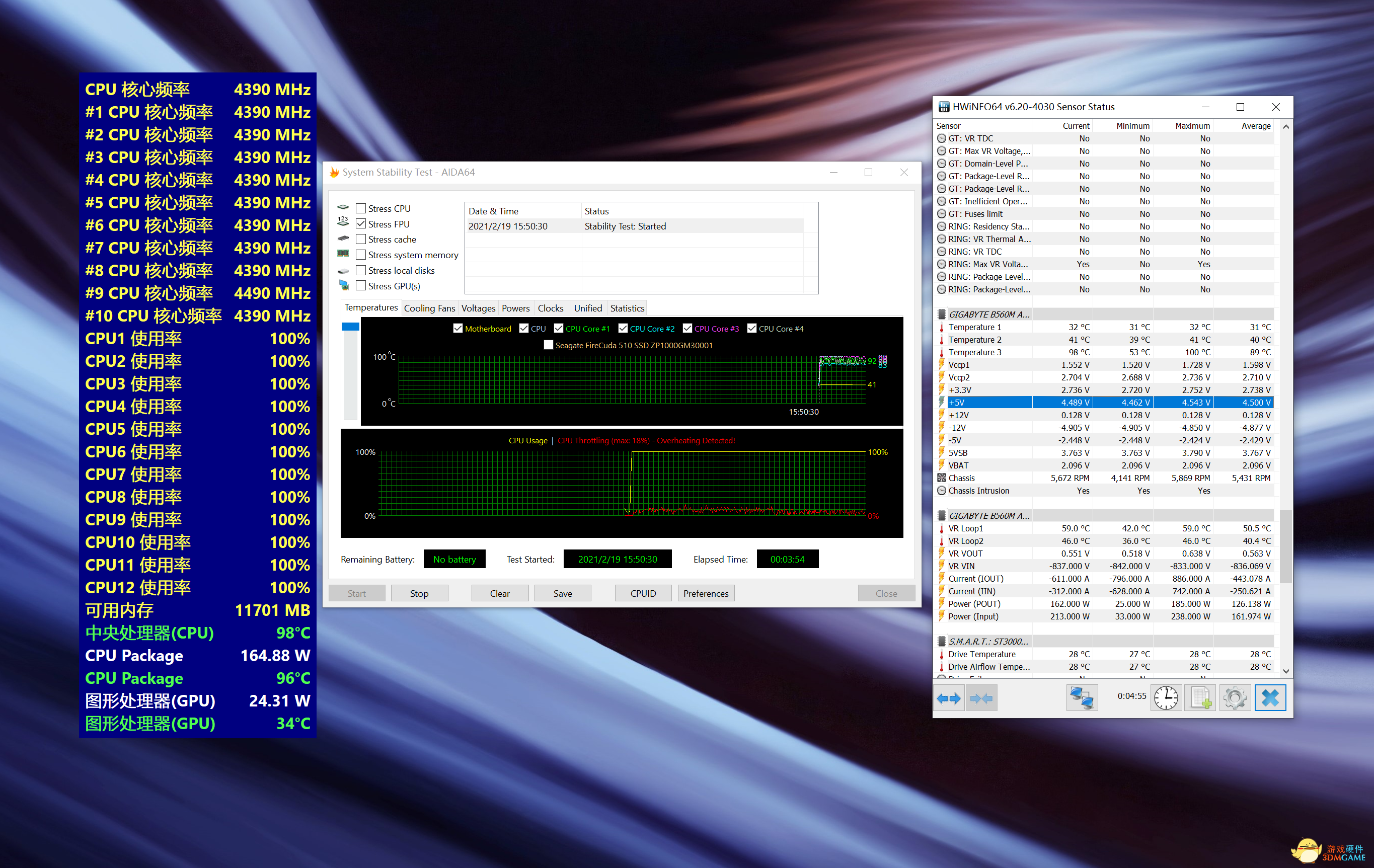
Task: Enable Seagate FireCuda 510 SSD graph checkbox
Action: [x=549, y=345]
